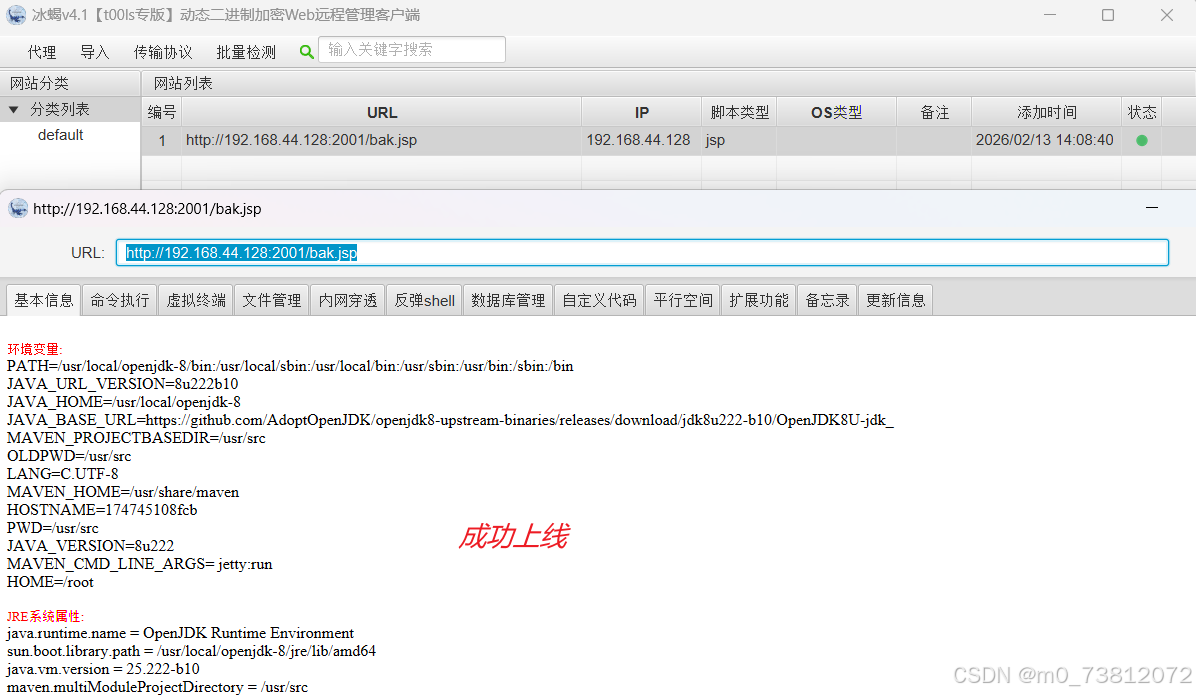
Task: Select the default category
Action: click(x=60, y=135)
